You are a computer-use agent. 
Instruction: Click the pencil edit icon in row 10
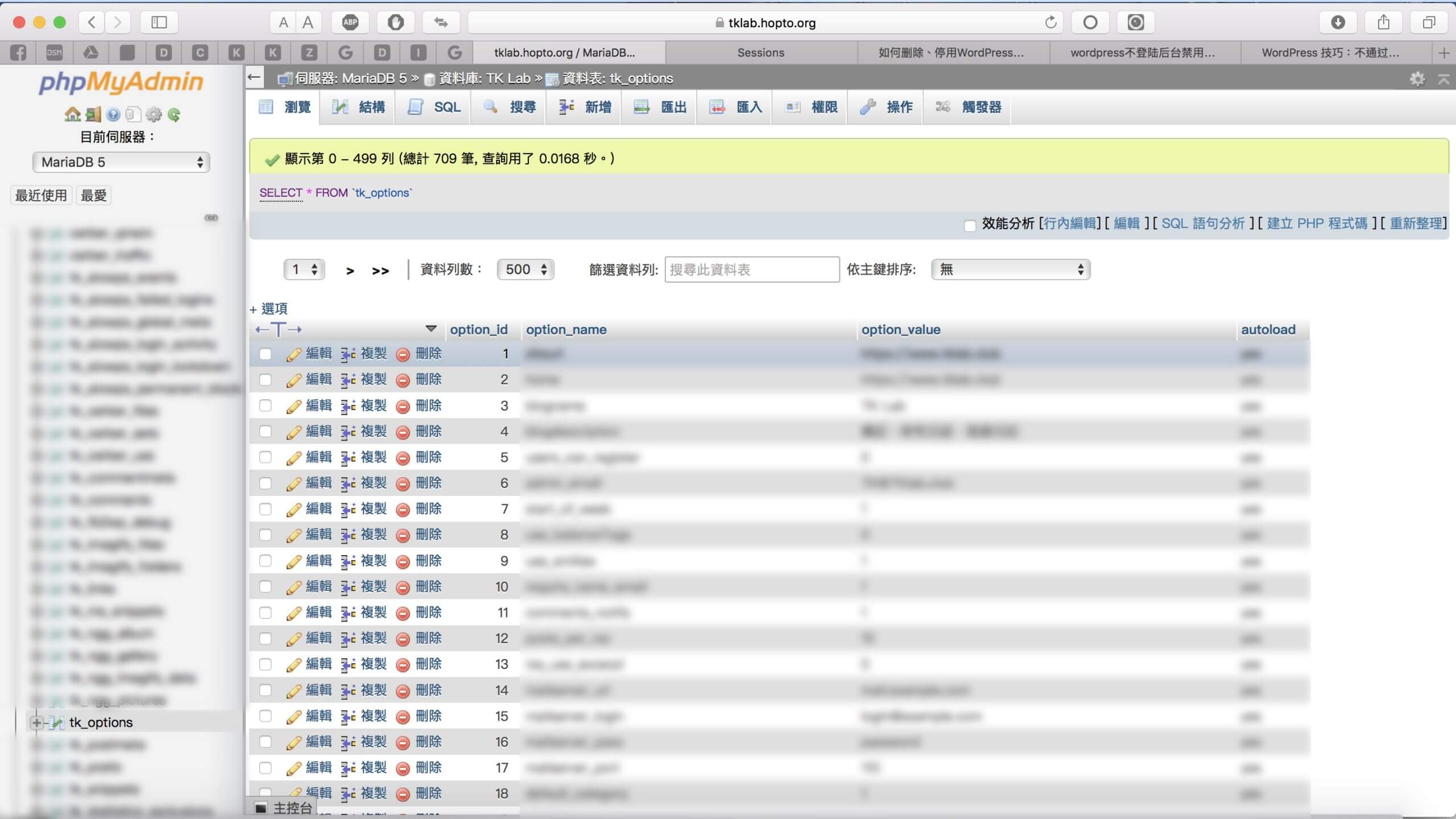[x=293, y=587]
